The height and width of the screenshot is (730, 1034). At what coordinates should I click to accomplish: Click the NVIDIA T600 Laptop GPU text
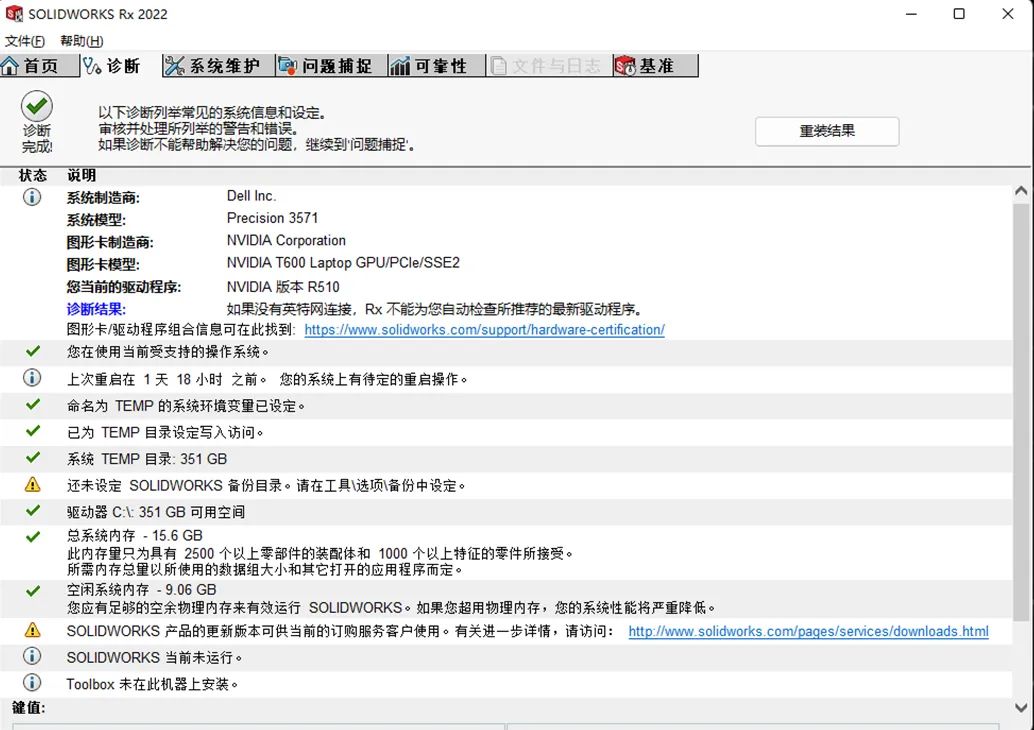[x=343, y=263]
